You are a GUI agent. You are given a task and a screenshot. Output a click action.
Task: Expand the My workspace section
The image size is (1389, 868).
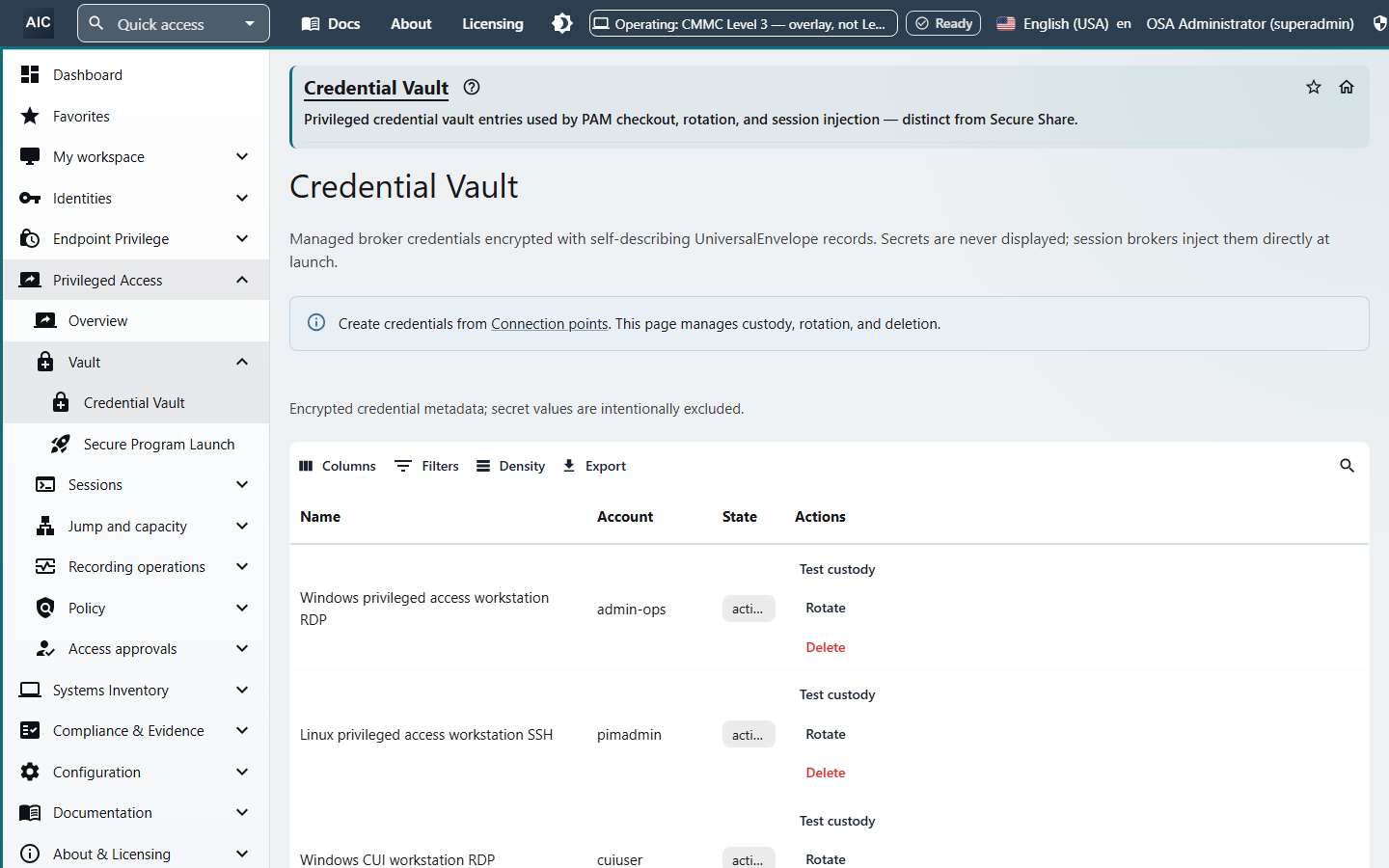[242, 156]
